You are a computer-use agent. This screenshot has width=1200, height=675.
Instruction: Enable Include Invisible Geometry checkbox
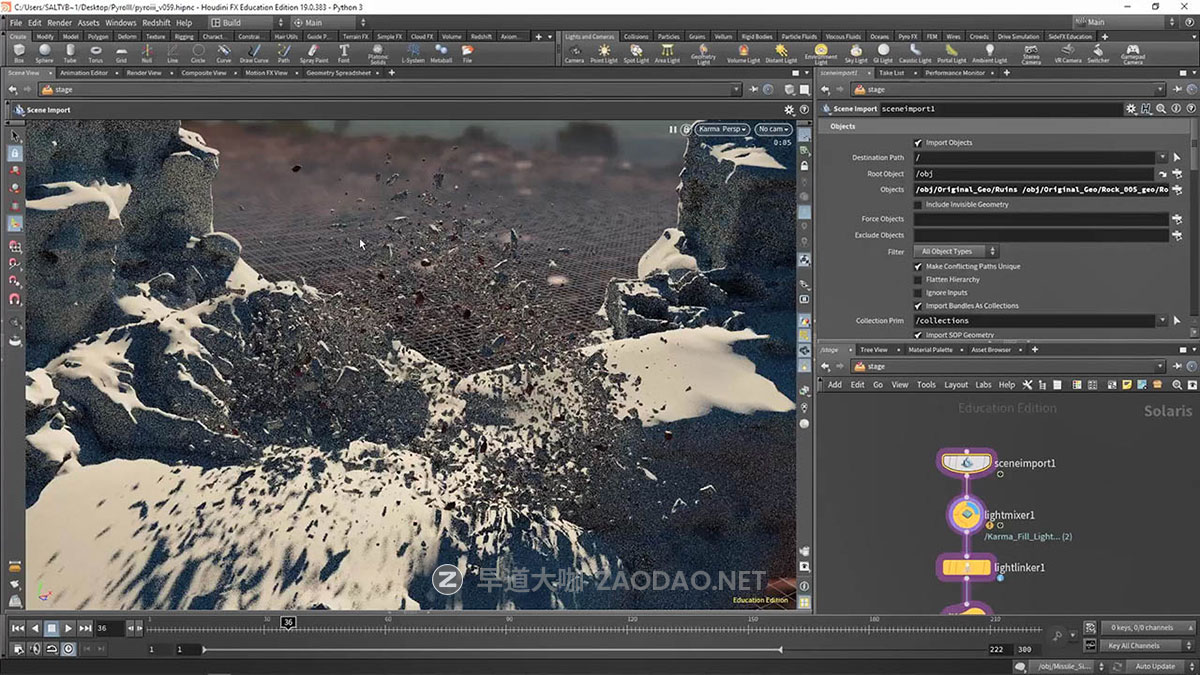[918, 204]
